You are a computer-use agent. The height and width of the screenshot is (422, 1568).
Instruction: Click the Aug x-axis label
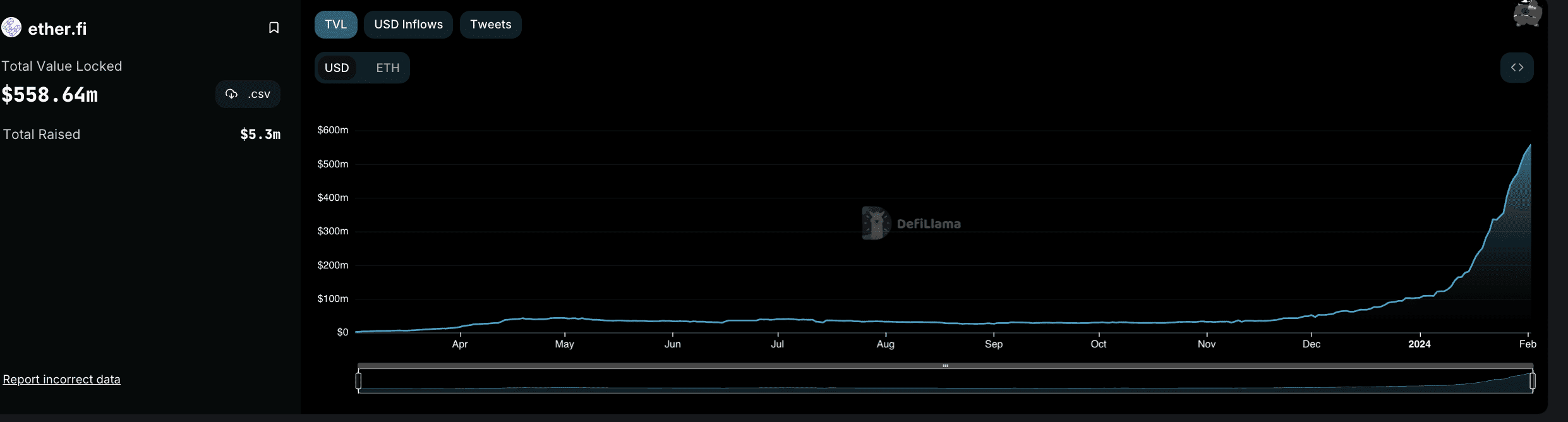point(886,344)
